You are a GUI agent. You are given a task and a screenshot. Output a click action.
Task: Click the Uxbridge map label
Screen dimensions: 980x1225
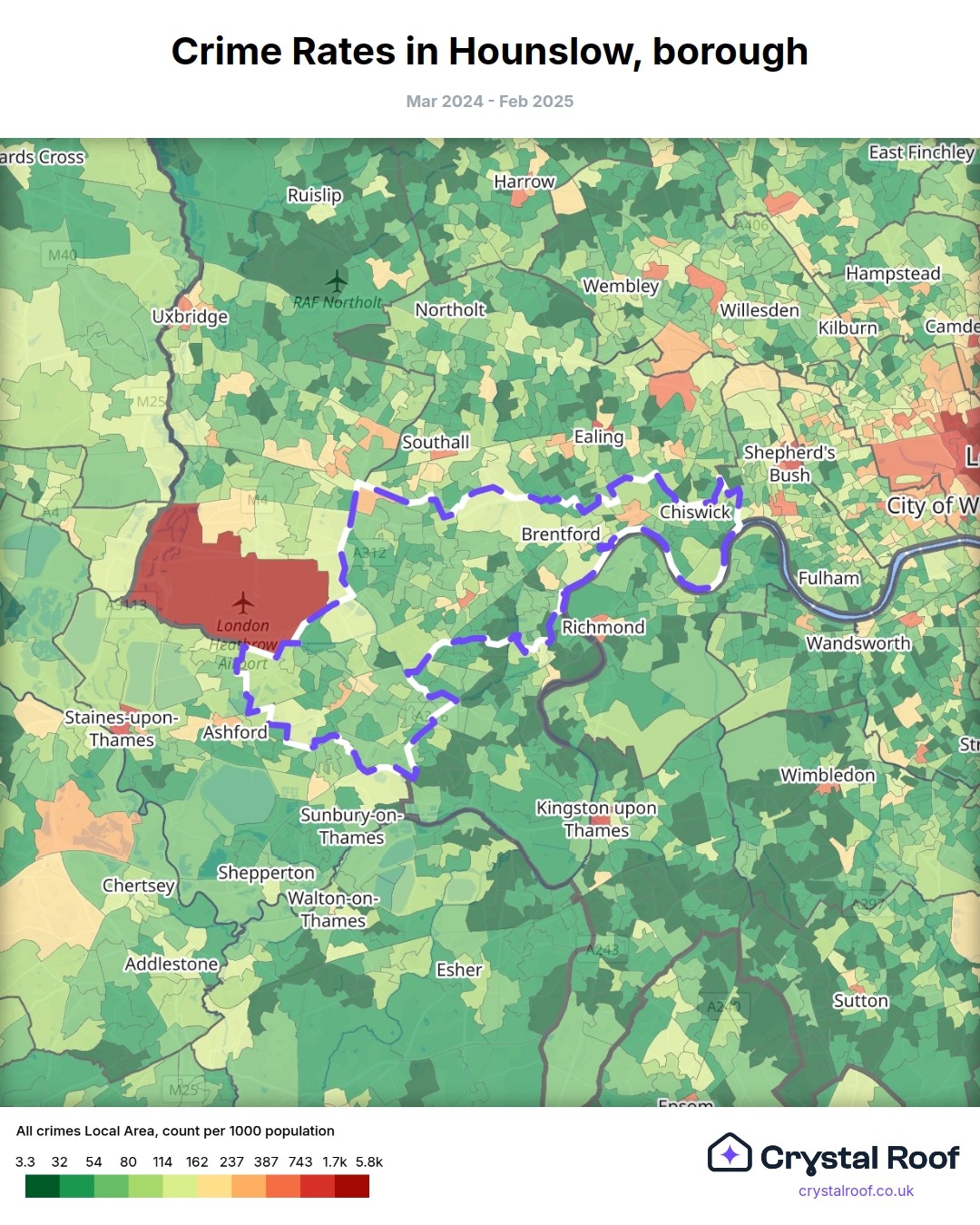pyautogui.click(x=190, y=317)
